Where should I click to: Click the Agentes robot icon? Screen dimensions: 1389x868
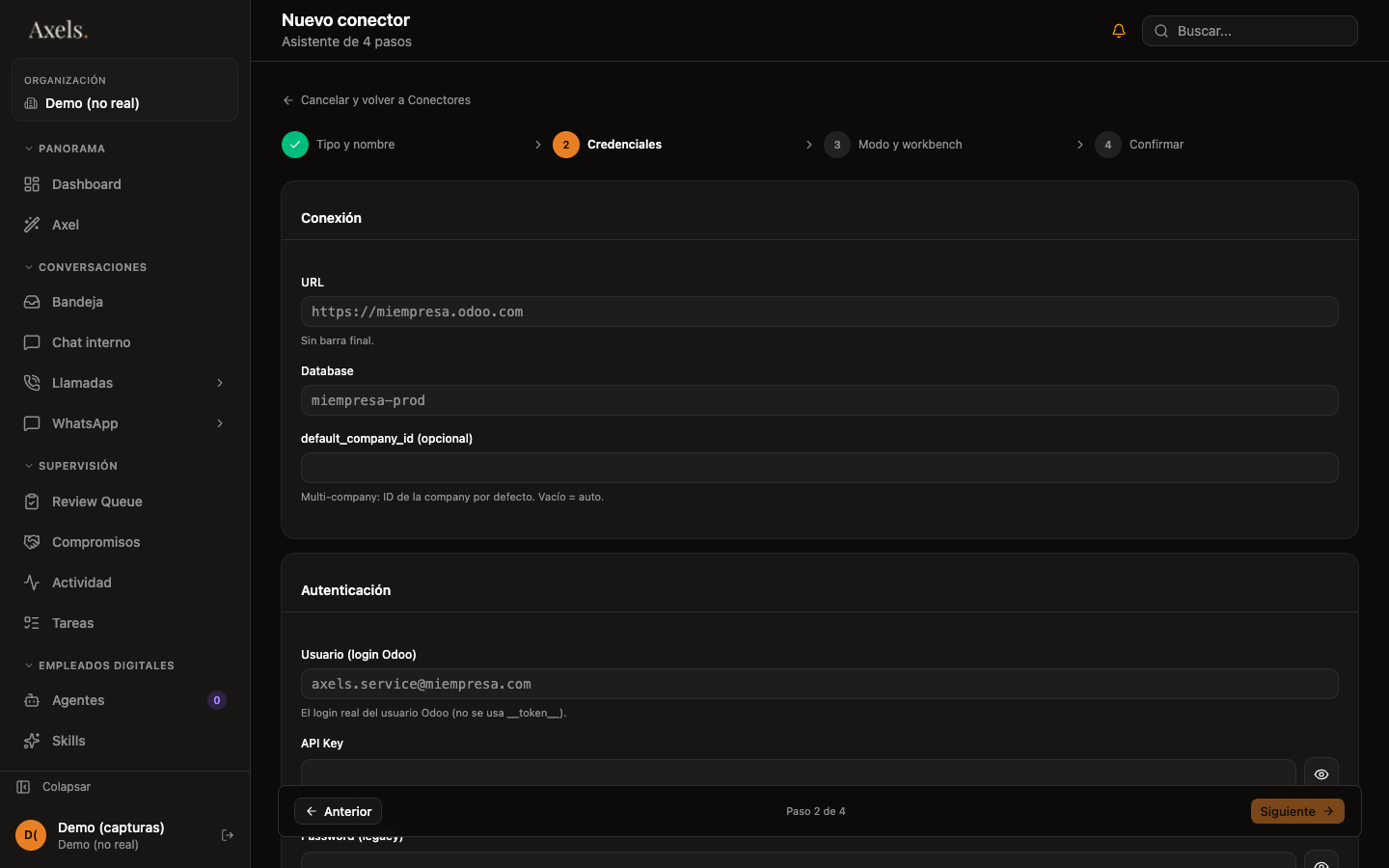(32, 700)
